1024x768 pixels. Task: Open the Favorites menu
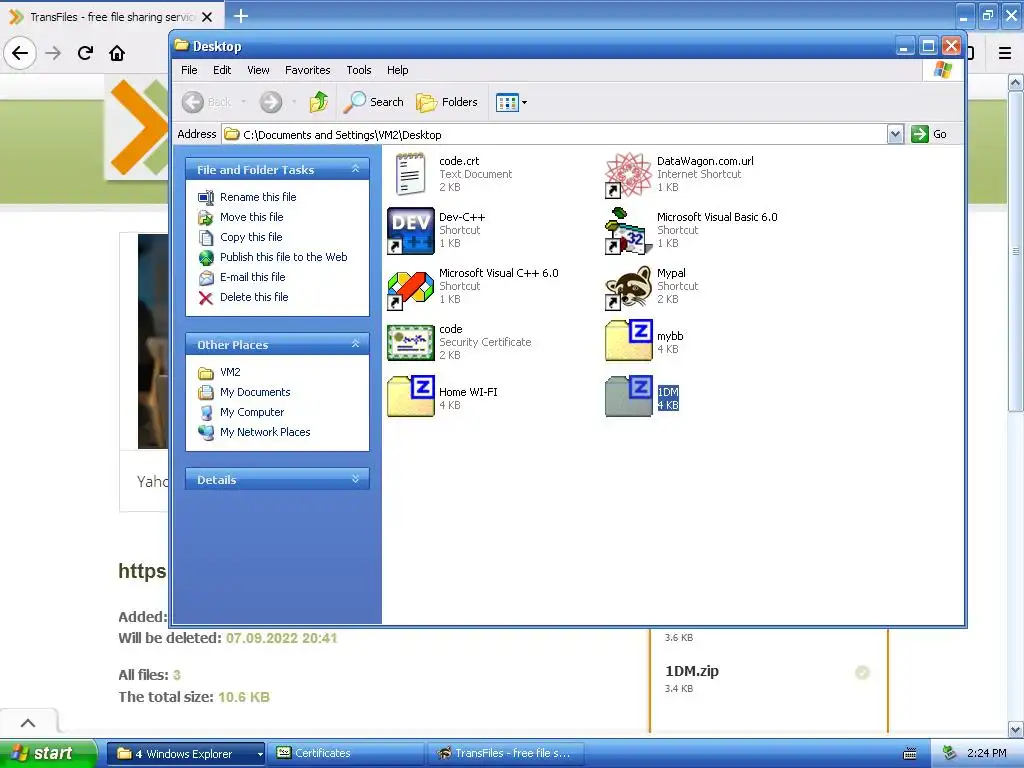coord(308,70)
